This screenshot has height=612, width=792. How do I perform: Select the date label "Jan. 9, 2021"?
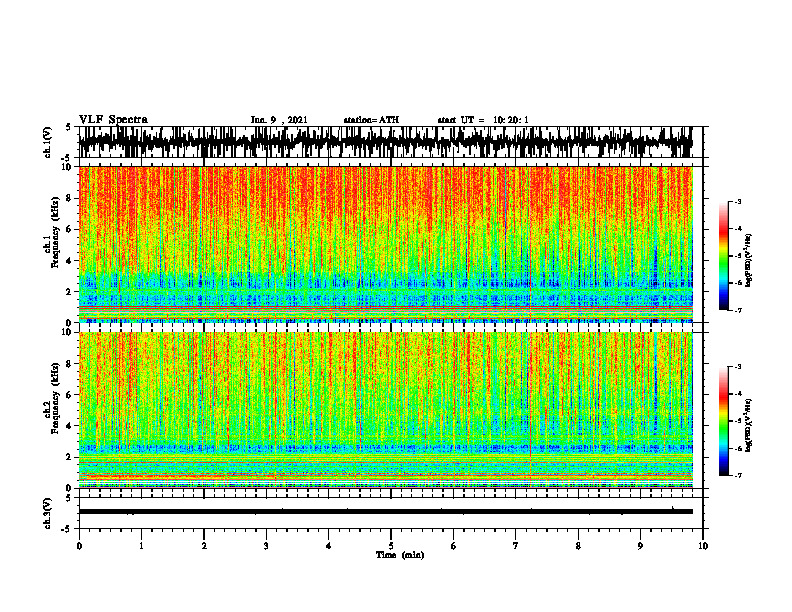(279, 120)
